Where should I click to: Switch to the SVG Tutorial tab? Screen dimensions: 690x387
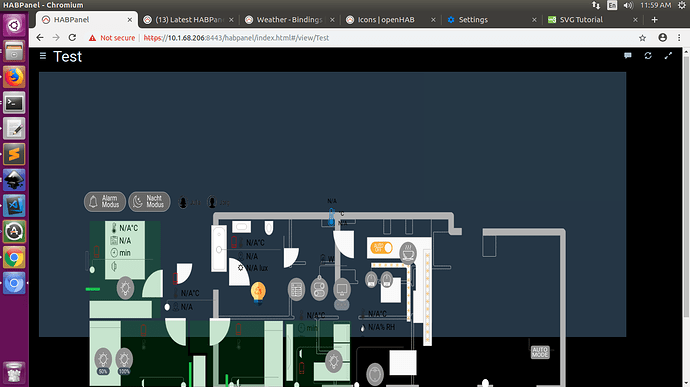[592, 20]
